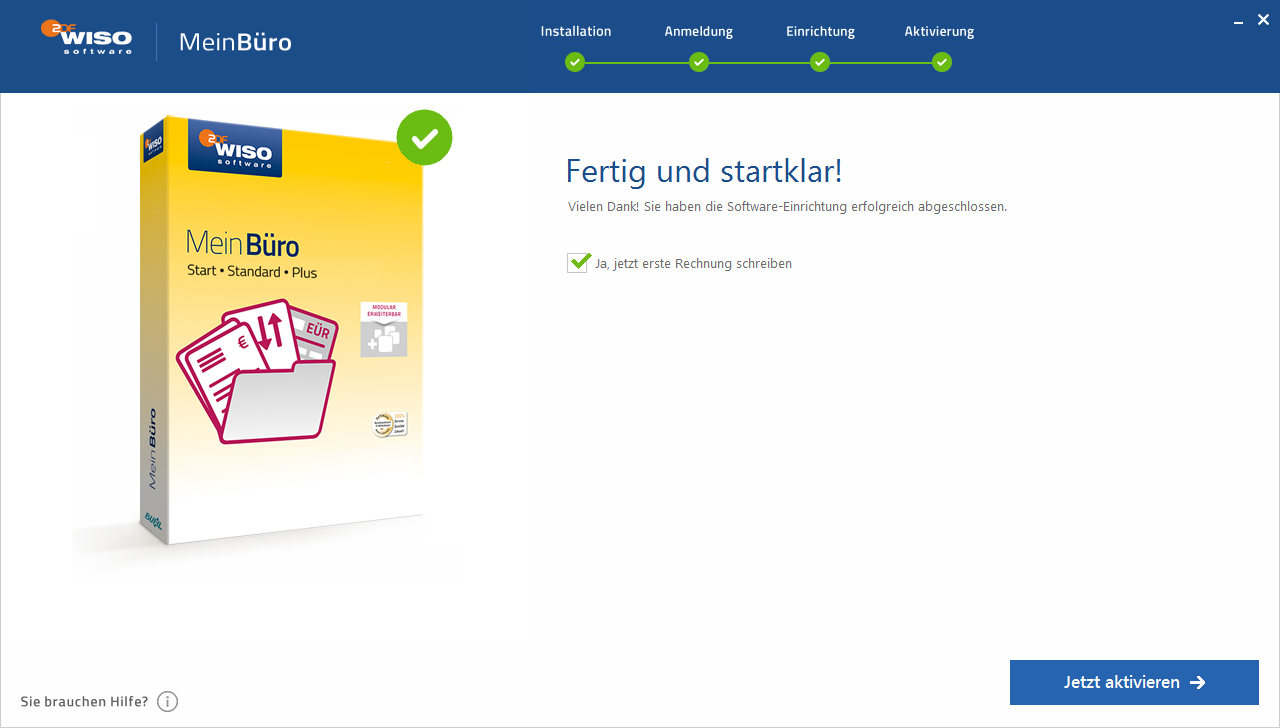Click the large green check badge on box

coord(425,138)
